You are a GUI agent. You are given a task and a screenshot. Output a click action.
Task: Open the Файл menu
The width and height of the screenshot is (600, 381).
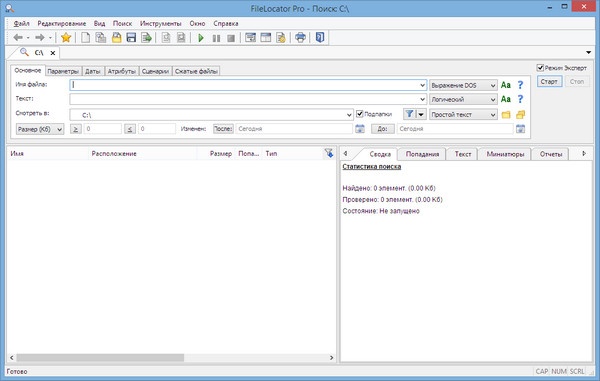pyautogui.click(x=21, y=23)
